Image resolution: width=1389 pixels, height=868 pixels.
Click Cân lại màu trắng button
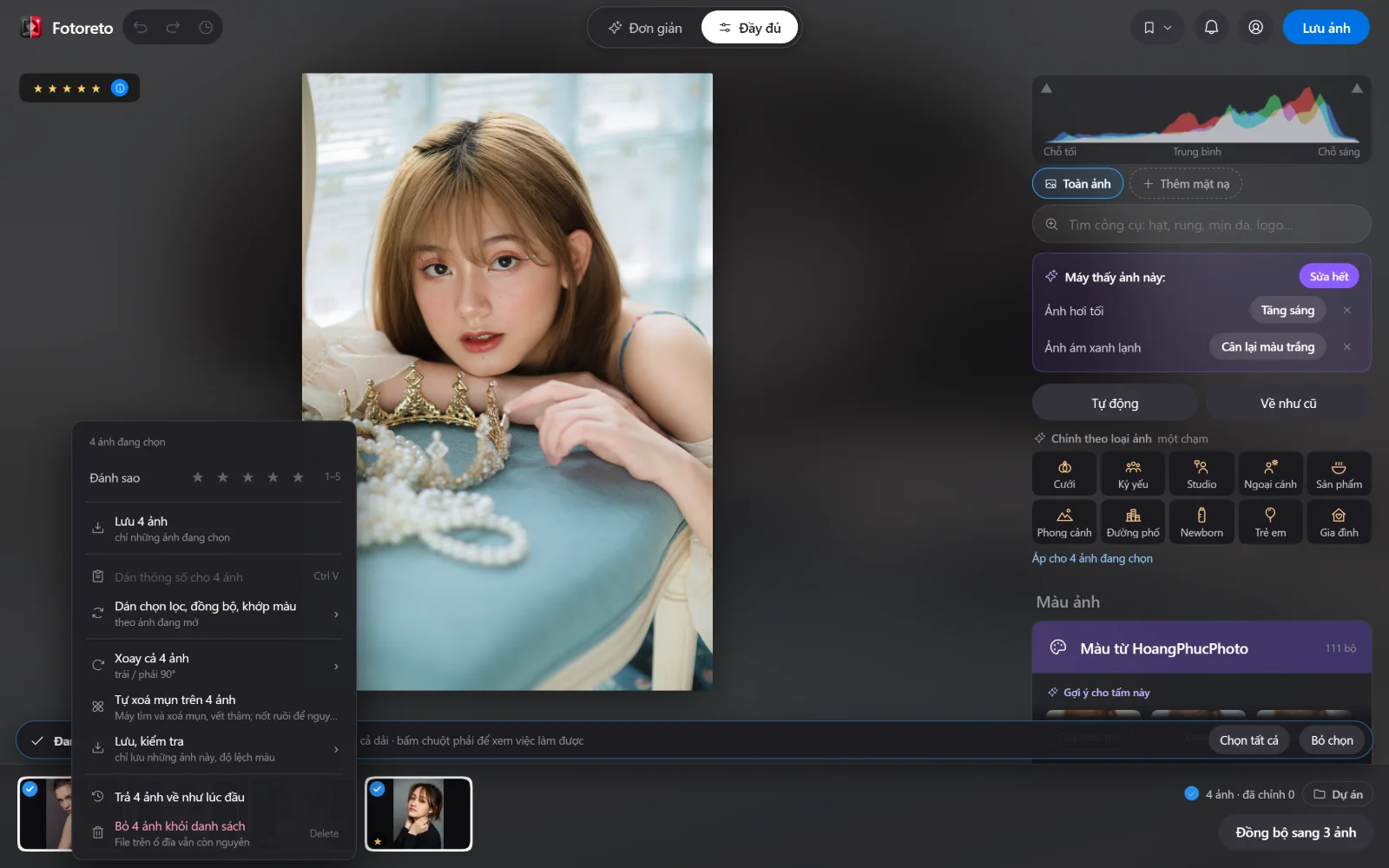(x=1267, y=346)
